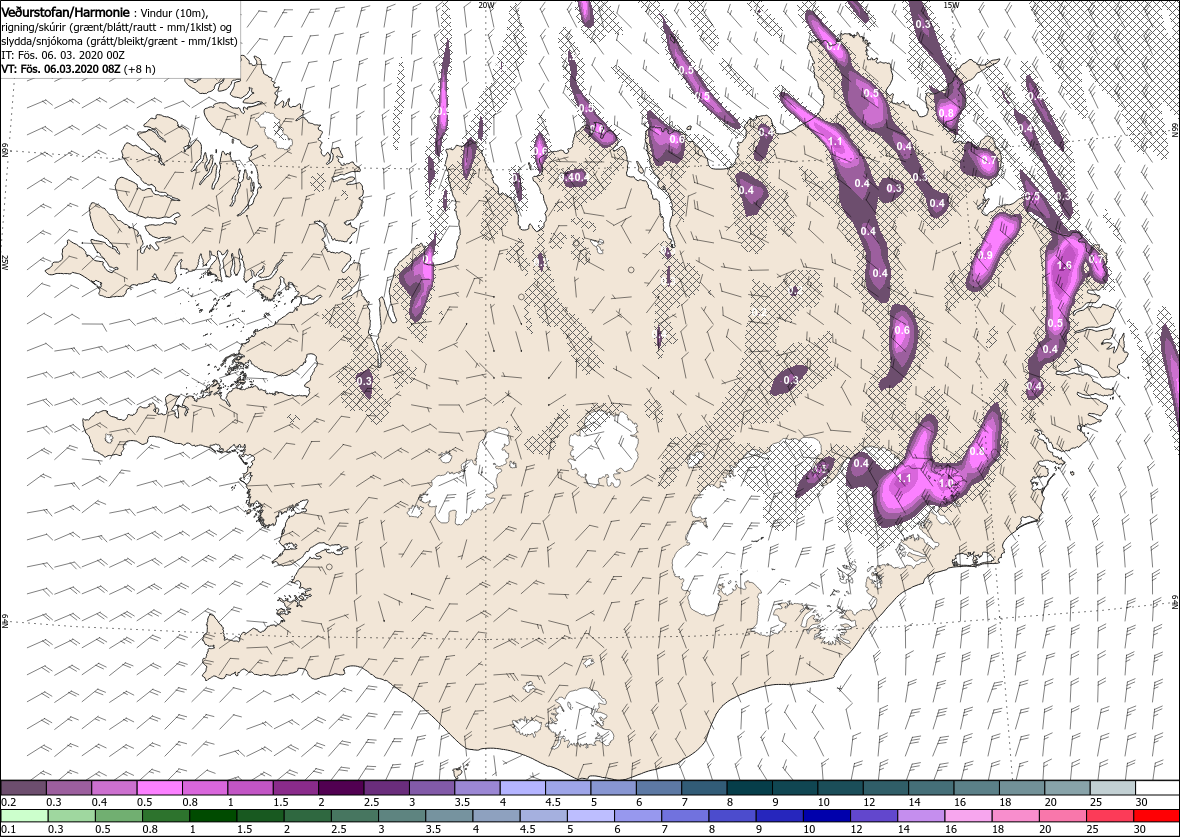
Task: Pick lower legend swatch between 2 and 2.5
Action: pyautogui.click(x=307, y=817)
